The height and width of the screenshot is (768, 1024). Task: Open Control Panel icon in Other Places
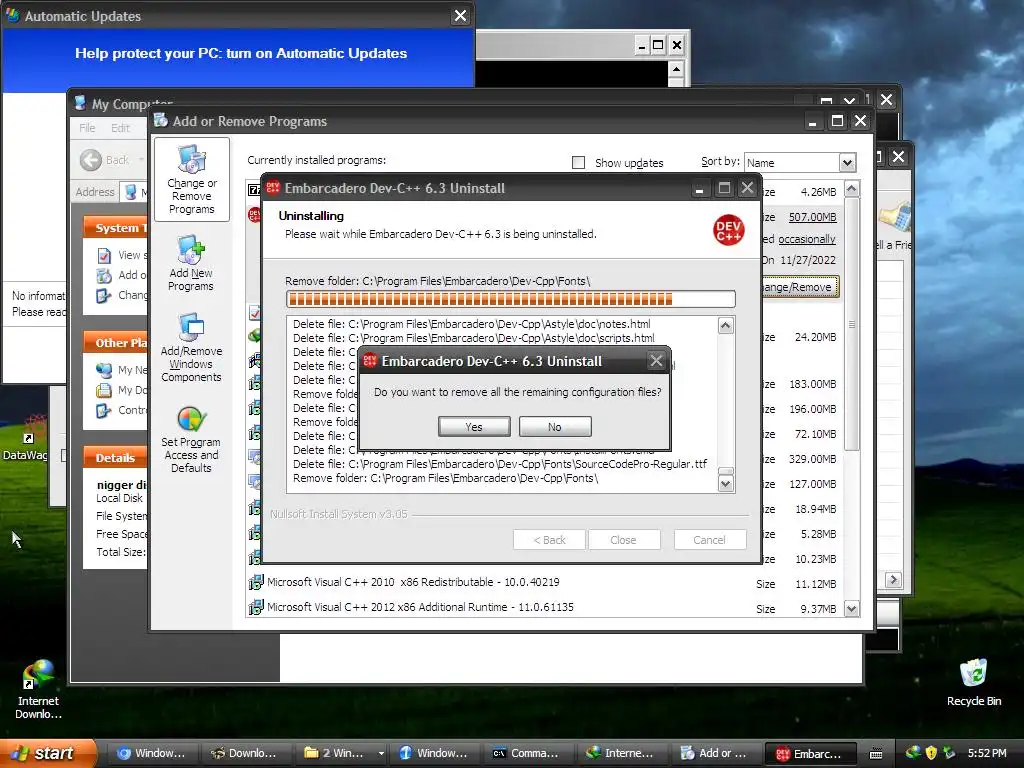(104, 411)
